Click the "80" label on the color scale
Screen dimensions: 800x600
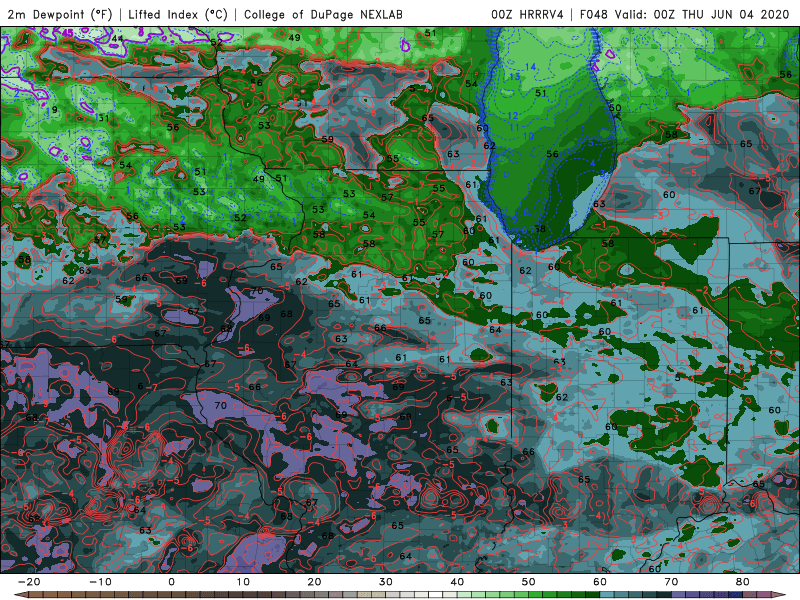coord(743,582)
